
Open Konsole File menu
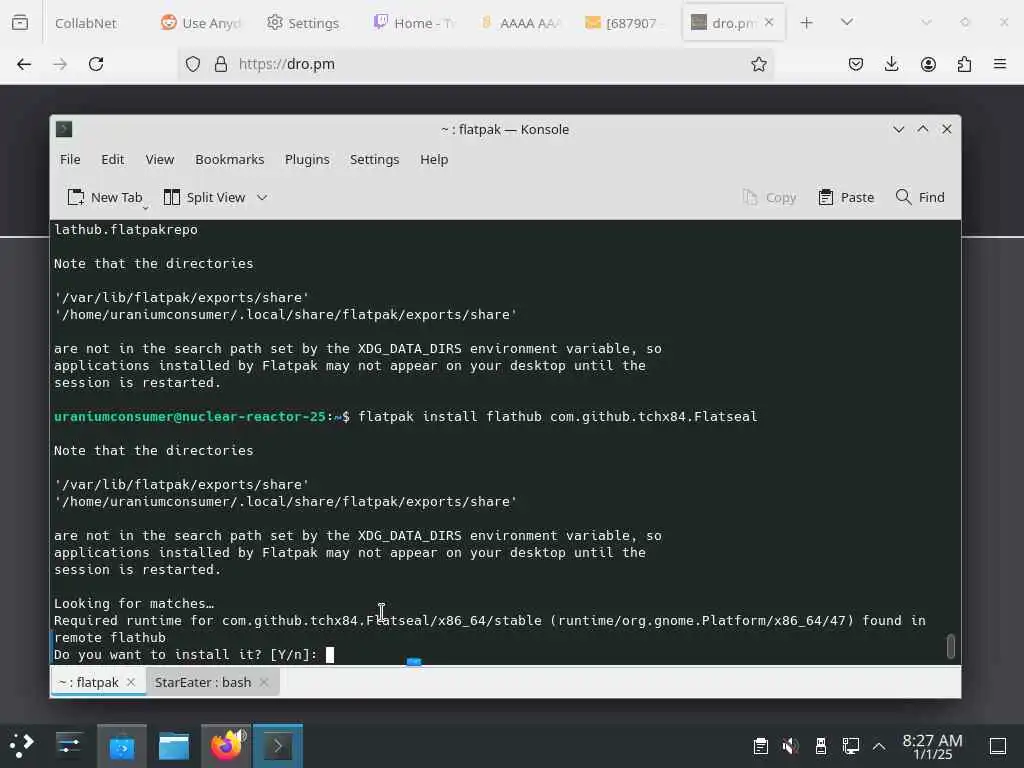click(70, 159)
